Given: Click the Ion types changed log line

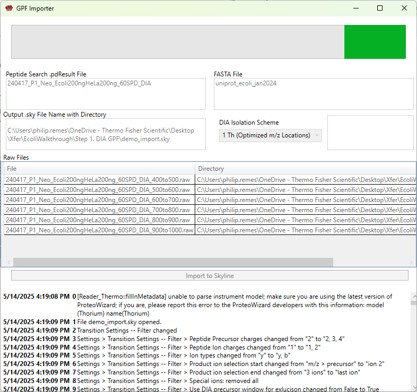Looking at the screenshot, I should point(184,355).
